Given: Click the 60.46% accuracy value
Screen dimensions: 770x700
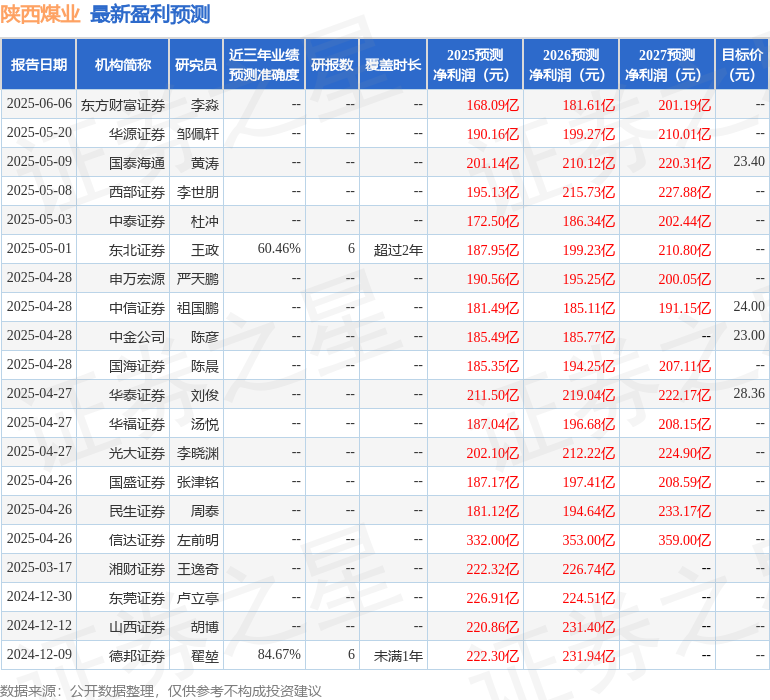Looking at the screenshot, I should 279,249.
